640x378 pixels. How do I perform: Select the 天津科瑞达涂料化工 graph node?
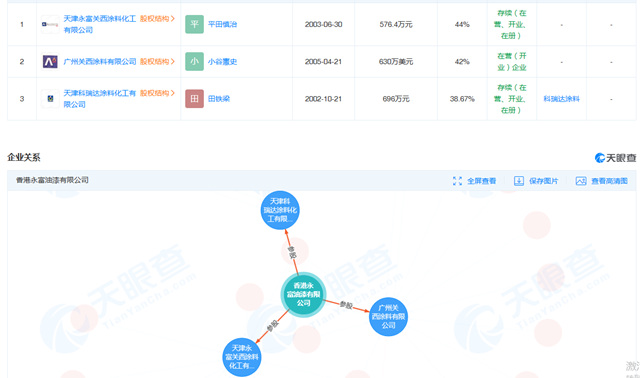click(x=280, y=210)
